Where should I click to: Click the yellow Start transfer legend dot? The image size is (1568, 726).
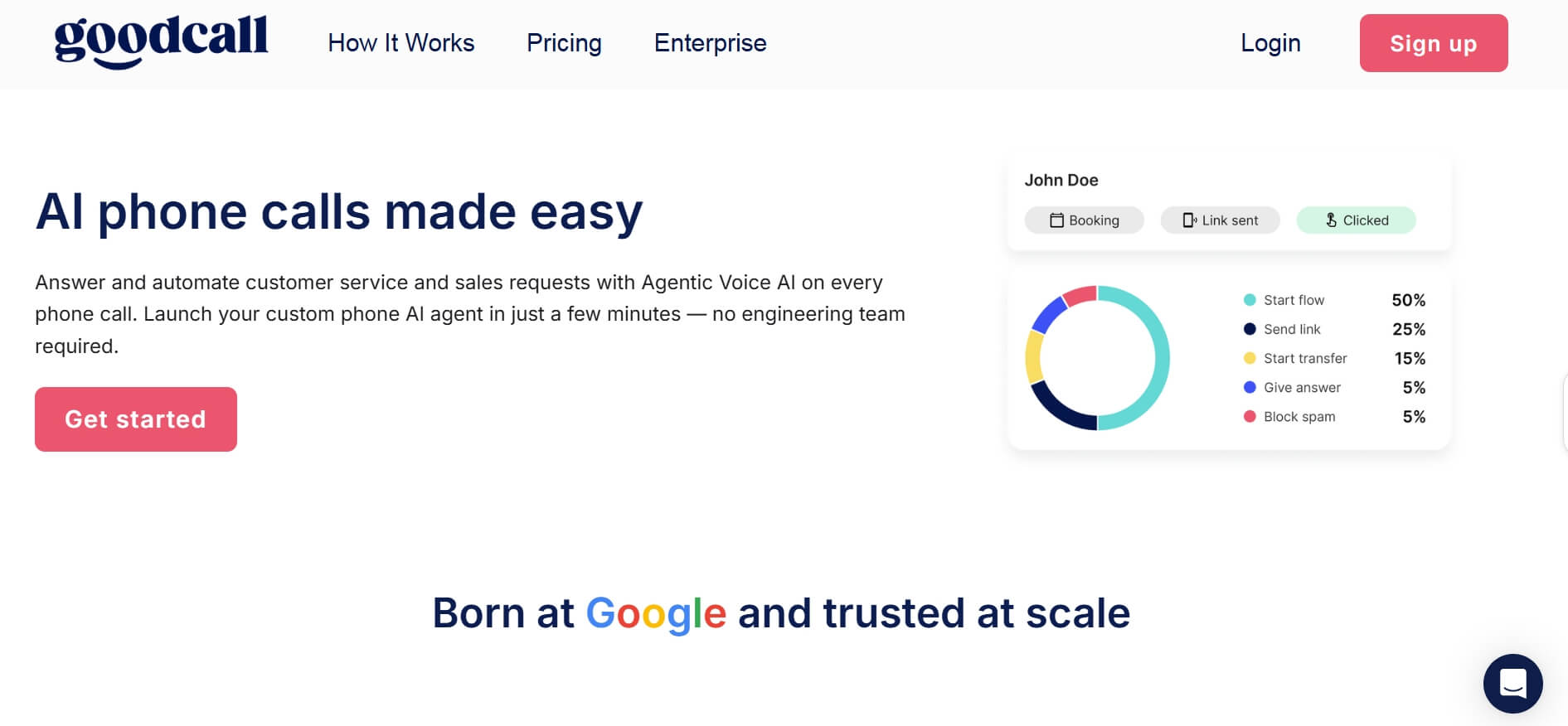click(x=1250, y=358)
